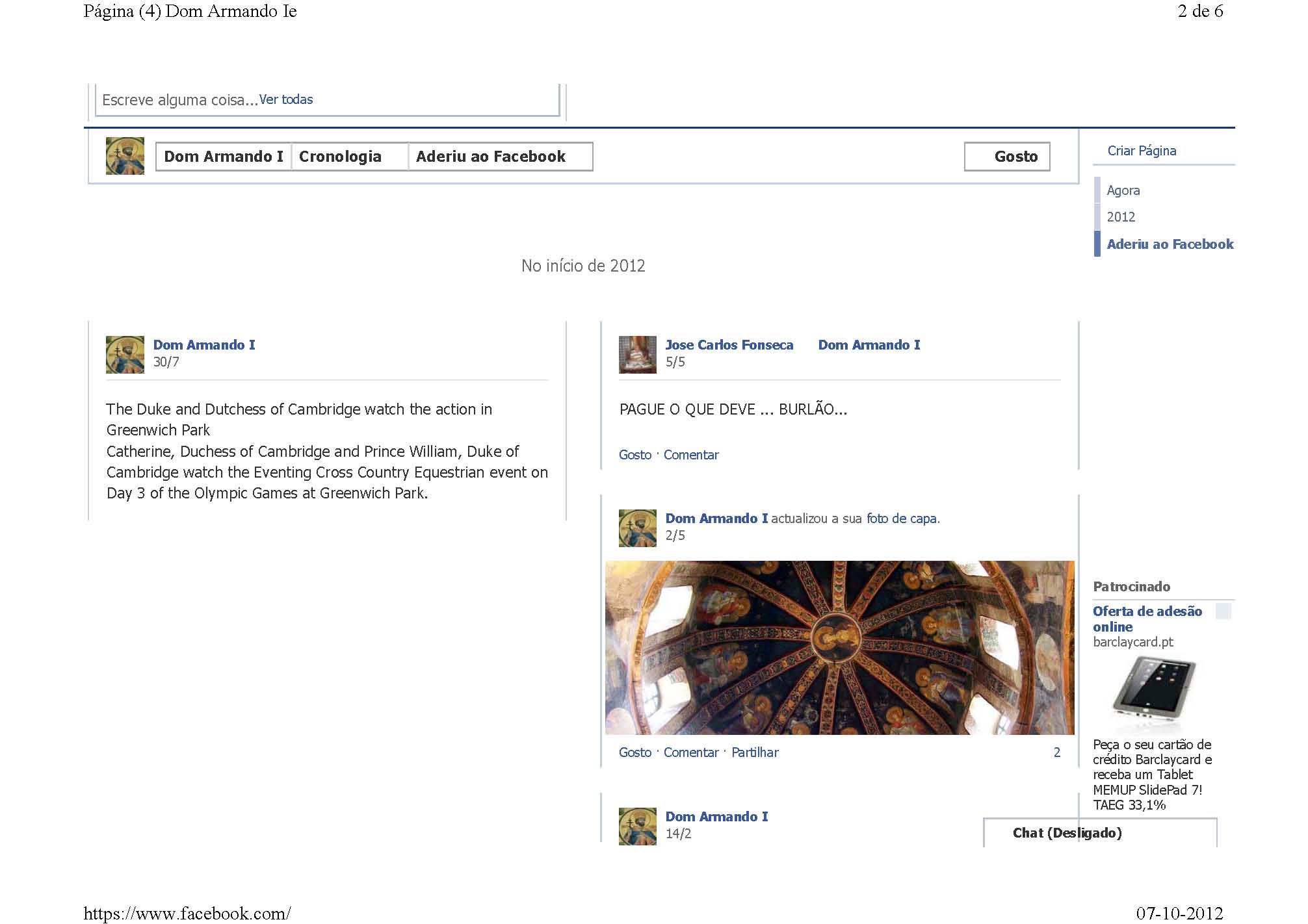Screen dimensions: 1308x924
Task: Click Ver todas link
Action: tap(286, 99)
